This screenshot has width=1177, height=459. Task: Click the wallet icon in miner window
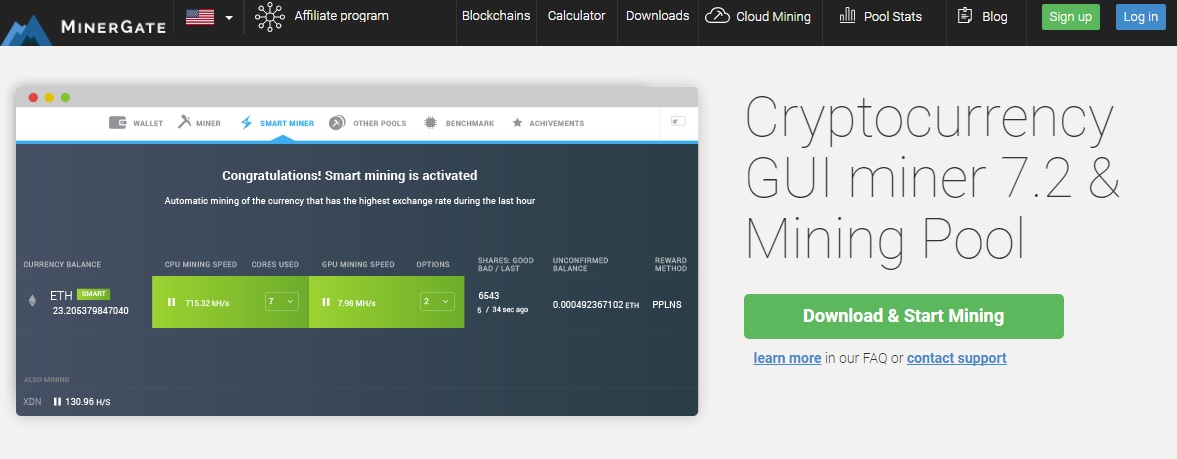(x=118, y=122)
